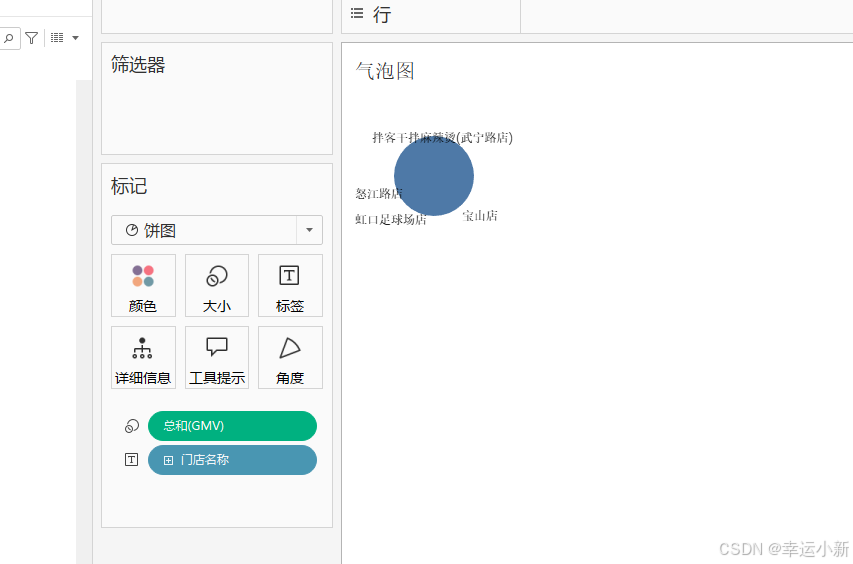853x564 pixels.
Task: Click the 怒江路店 label
Action: 379,194
